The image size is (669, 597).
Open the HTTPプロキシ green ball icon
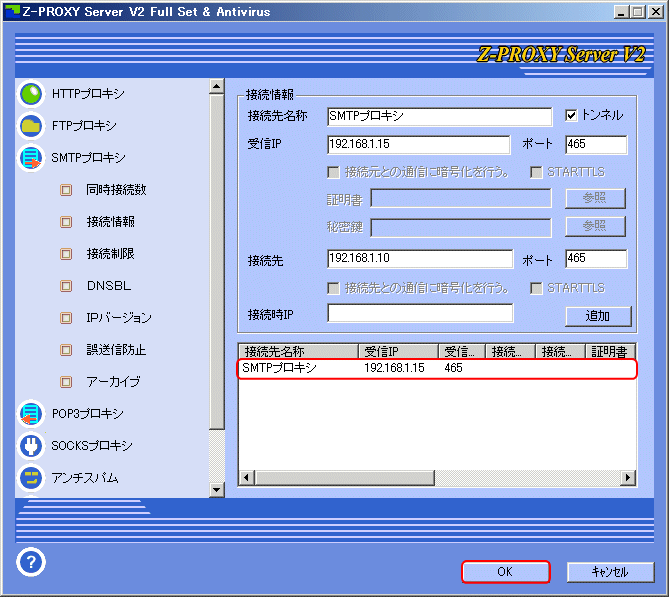31,94
